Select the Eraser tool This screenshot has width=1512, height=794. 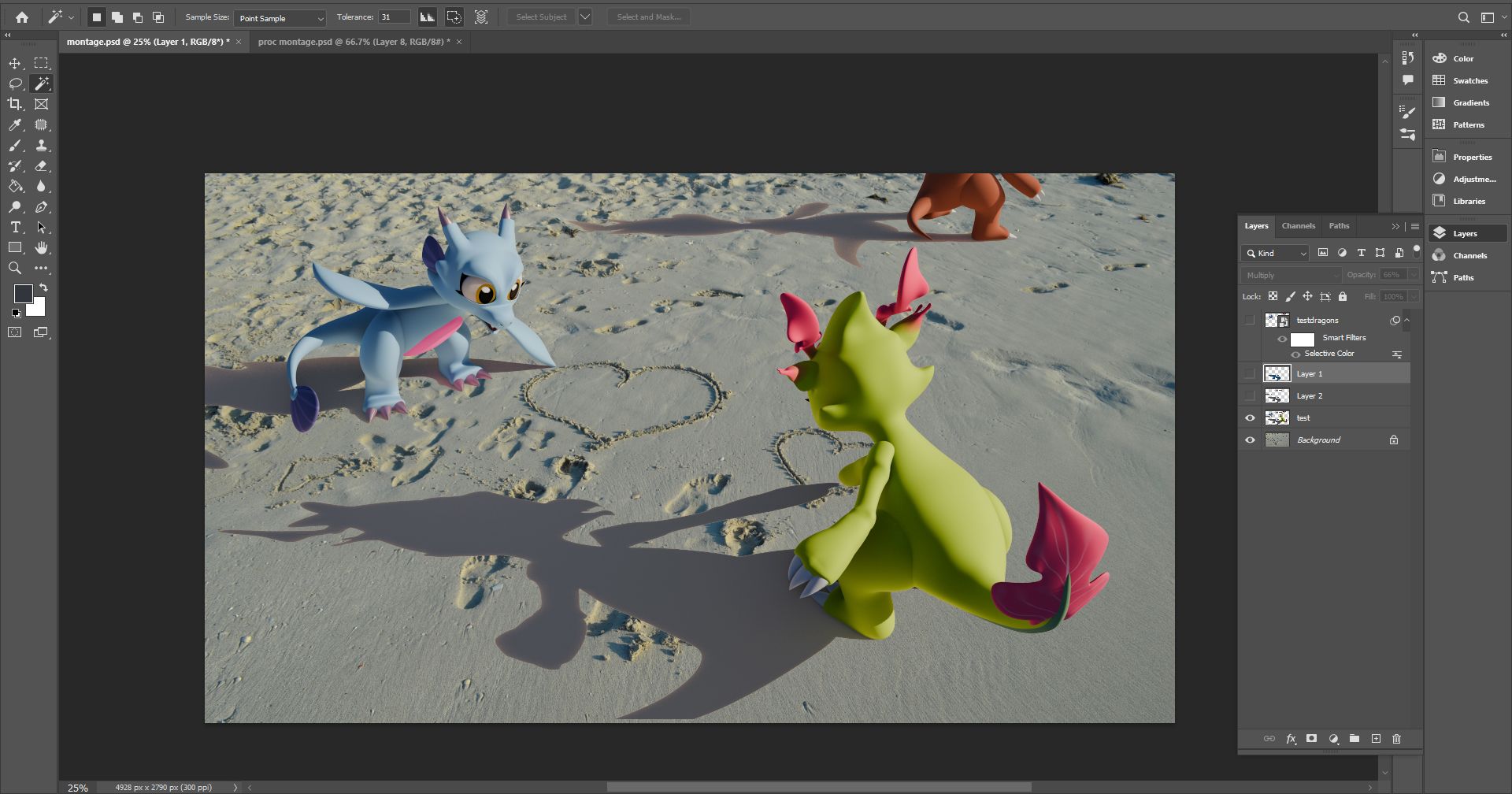(41, 166)
